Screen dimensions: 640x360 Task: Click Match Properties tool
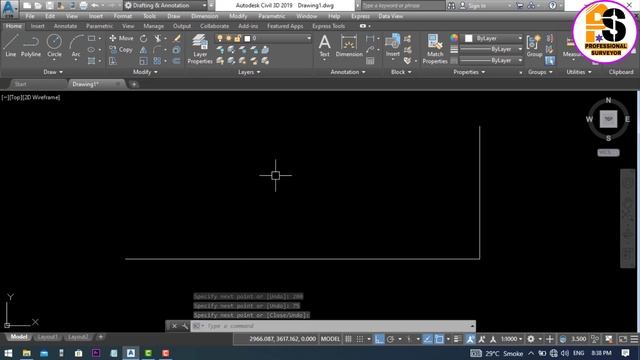[435, 49]
